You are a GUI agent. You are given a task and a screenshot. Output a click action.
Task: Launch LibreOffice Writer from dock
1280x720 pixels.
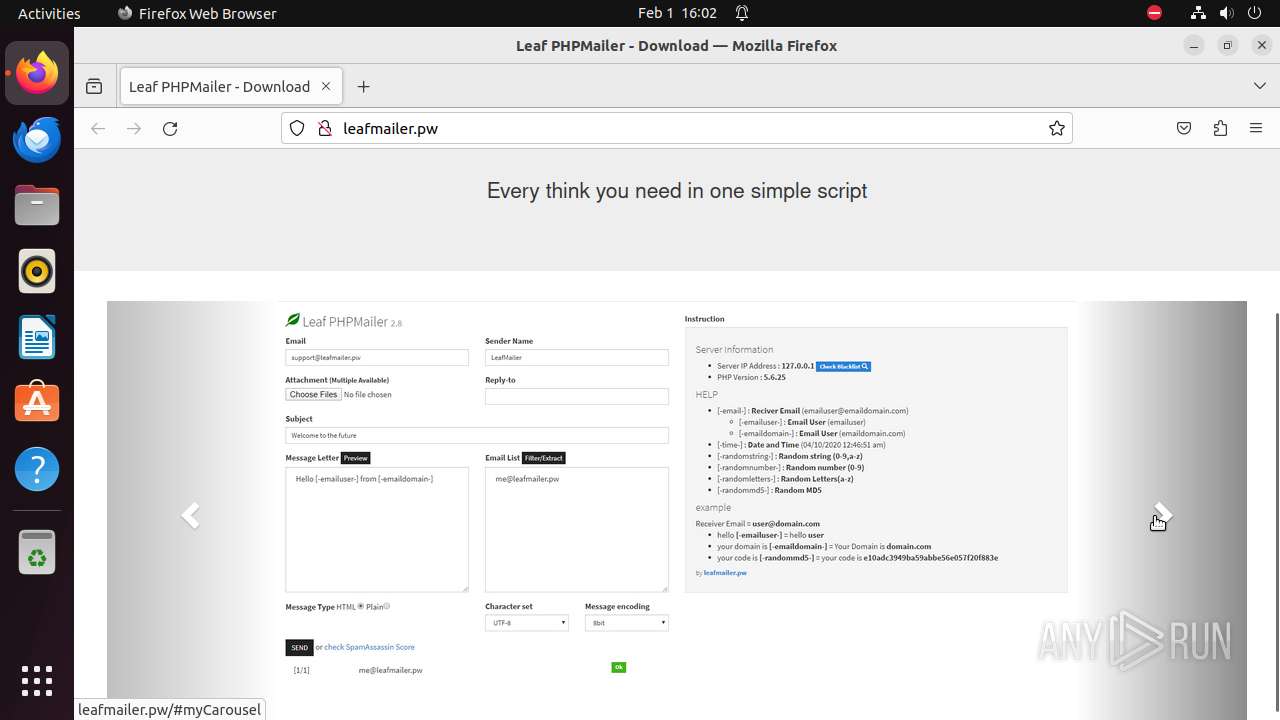point(37,337)
